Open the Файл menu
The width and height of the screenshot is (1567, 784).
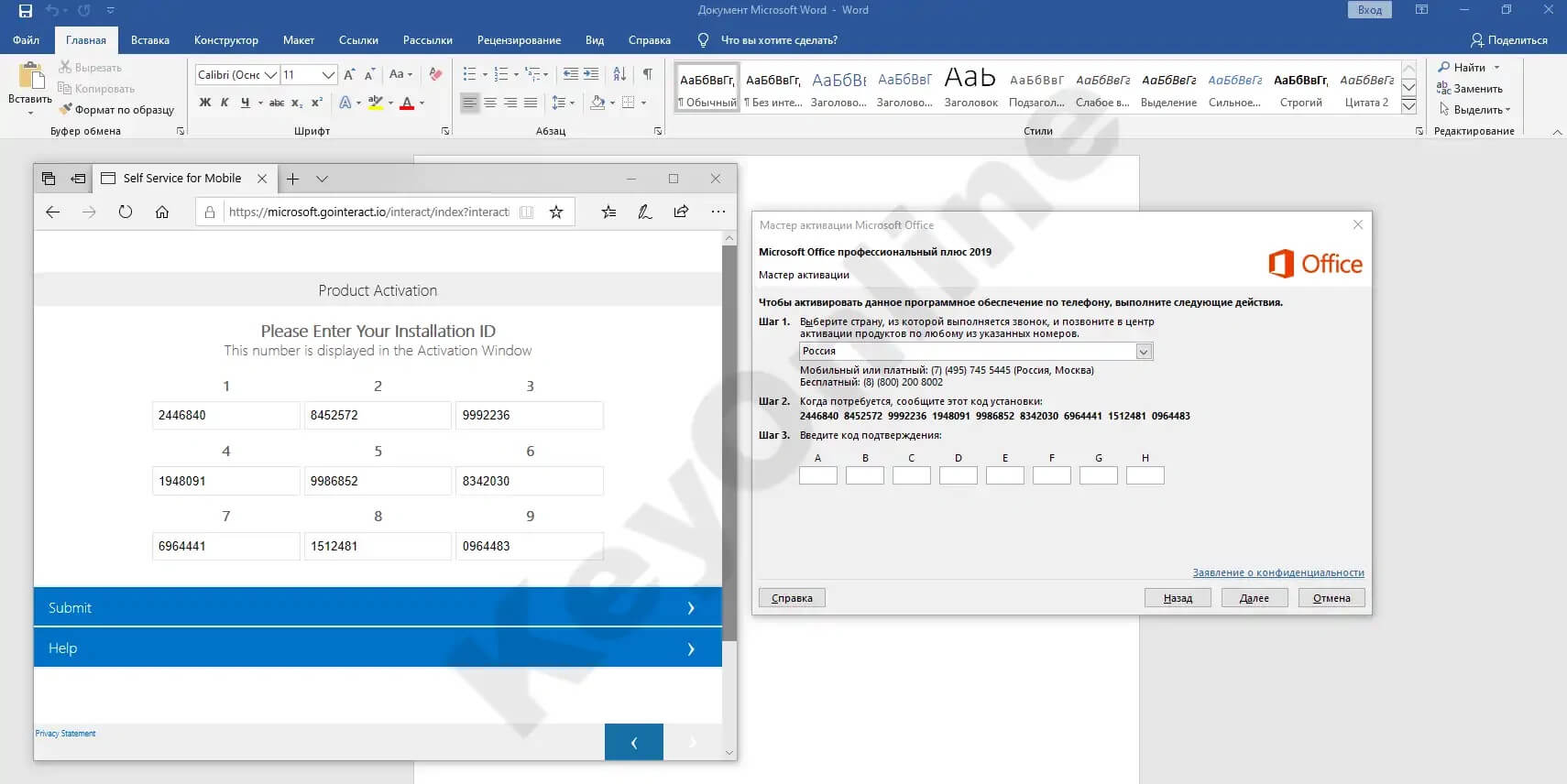(x=26, y=40)
